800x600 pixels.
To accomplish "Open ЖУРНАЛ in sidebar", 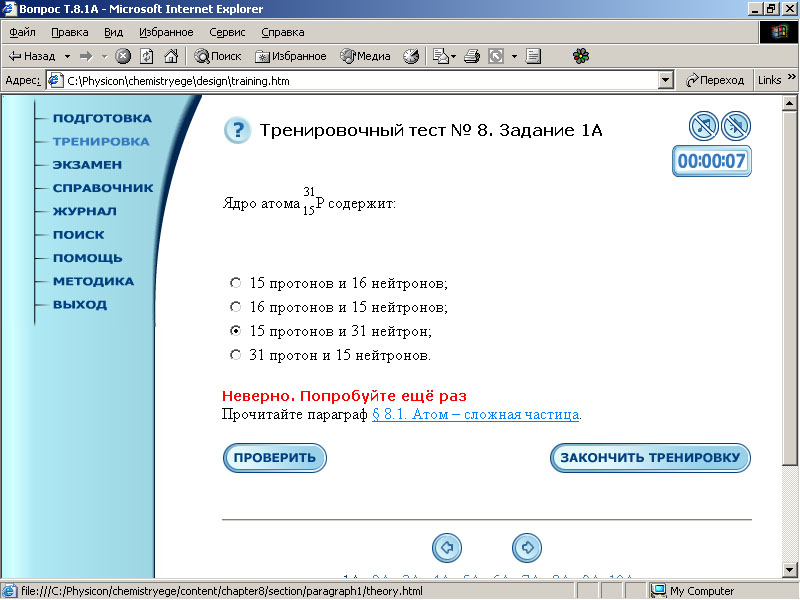I will click(85, 211).
